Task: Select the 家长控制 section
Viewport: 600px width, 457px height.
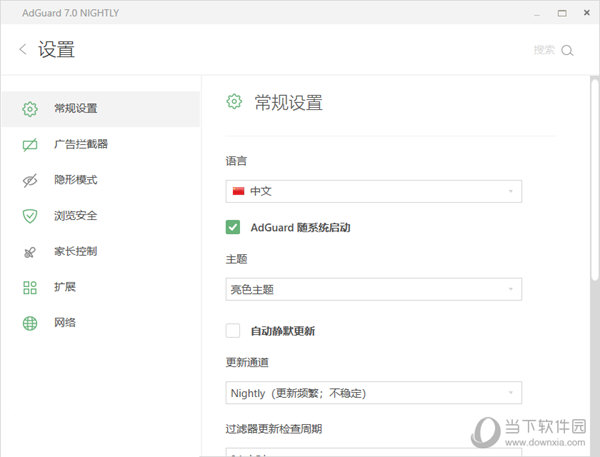Action: [x=101, y=251]
